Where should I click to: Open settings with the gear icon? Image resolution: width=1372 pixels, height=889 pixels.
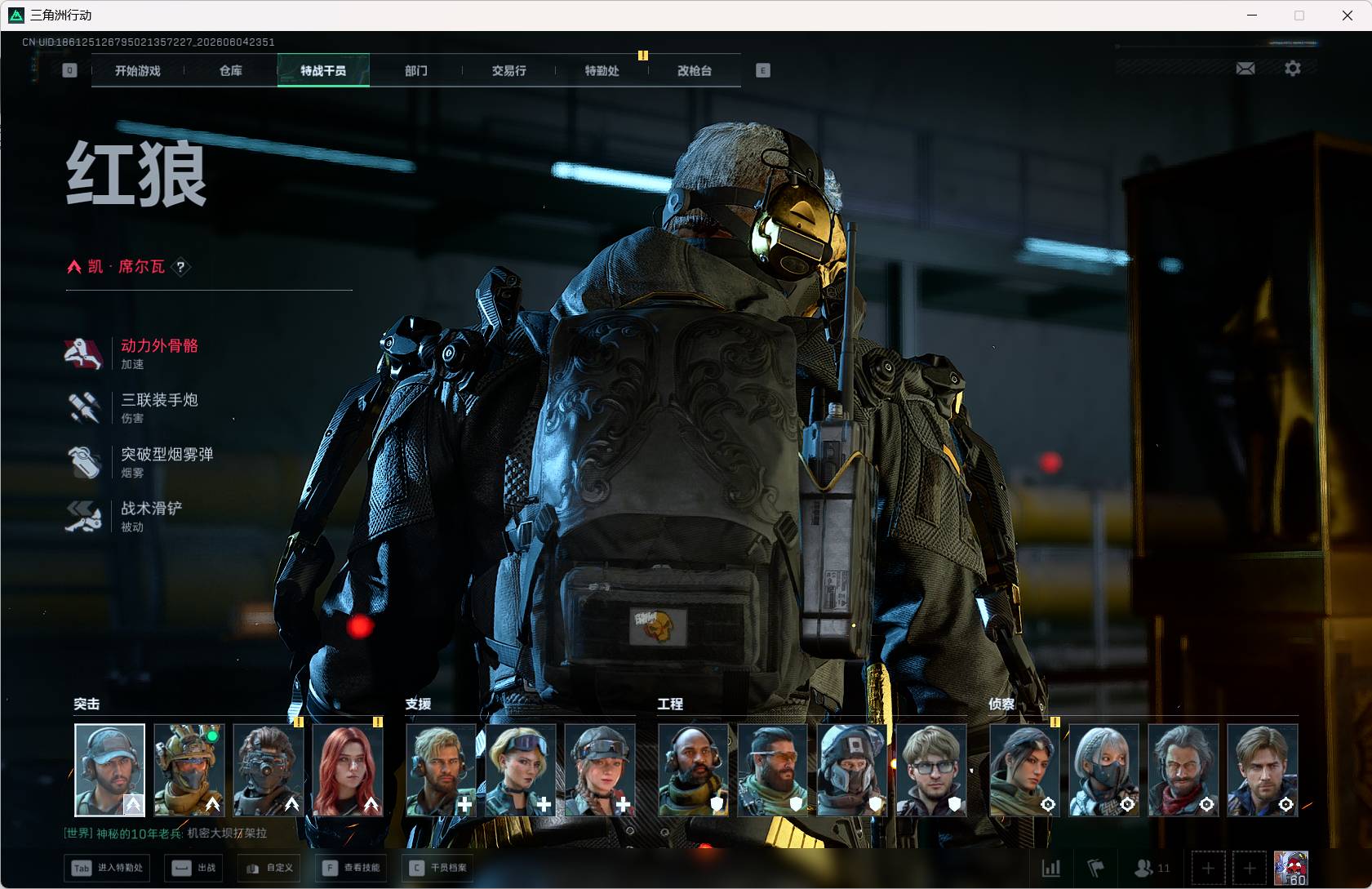(1293, 69)
